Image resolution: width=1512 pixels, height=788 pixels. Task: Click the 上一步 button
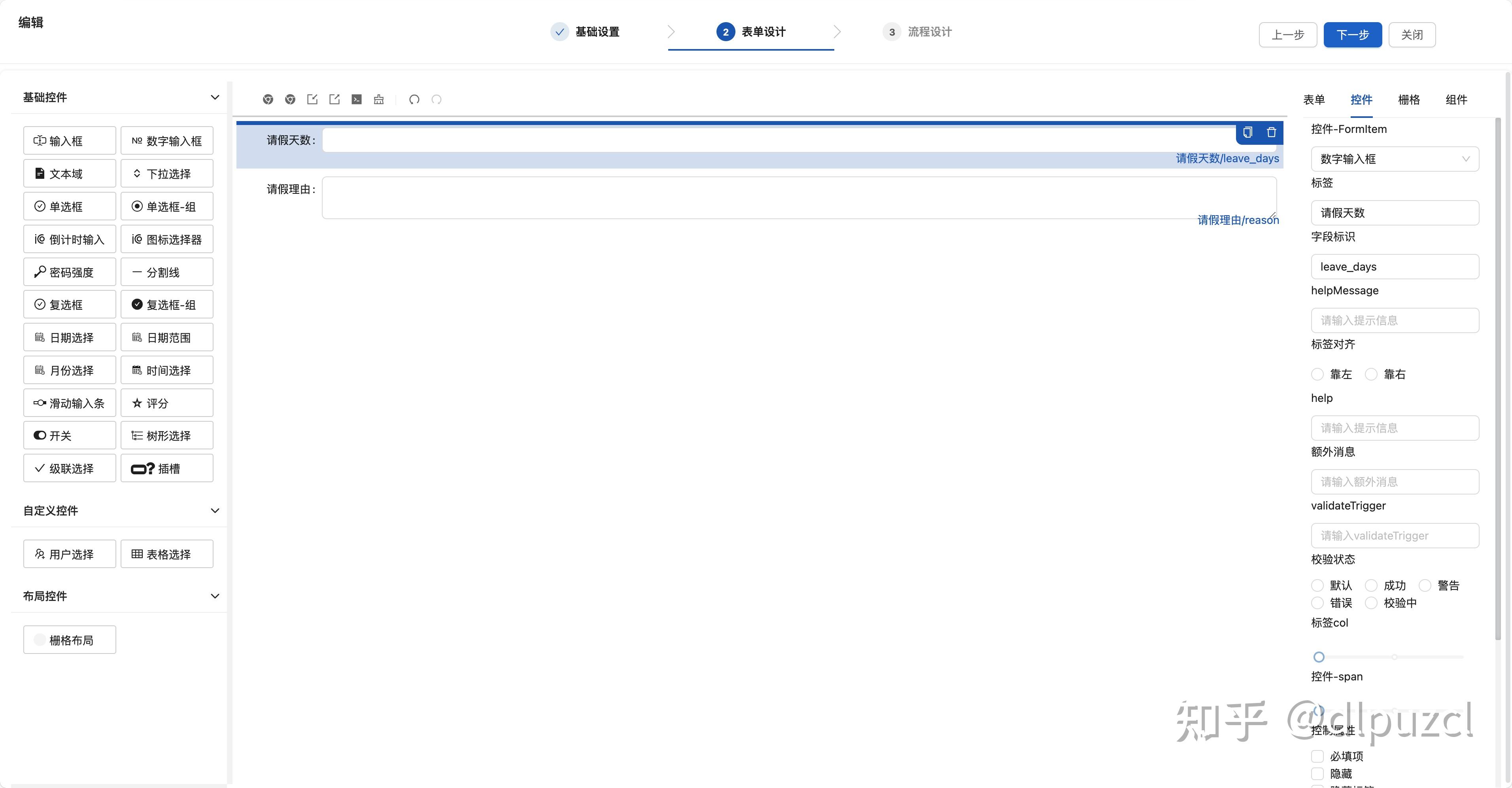click(1288, 35)
